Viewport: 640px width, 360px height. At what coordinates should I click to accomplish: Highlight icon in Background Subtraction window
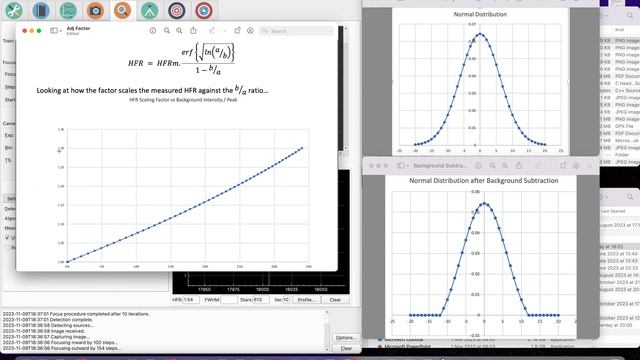[x=538, y=166]
